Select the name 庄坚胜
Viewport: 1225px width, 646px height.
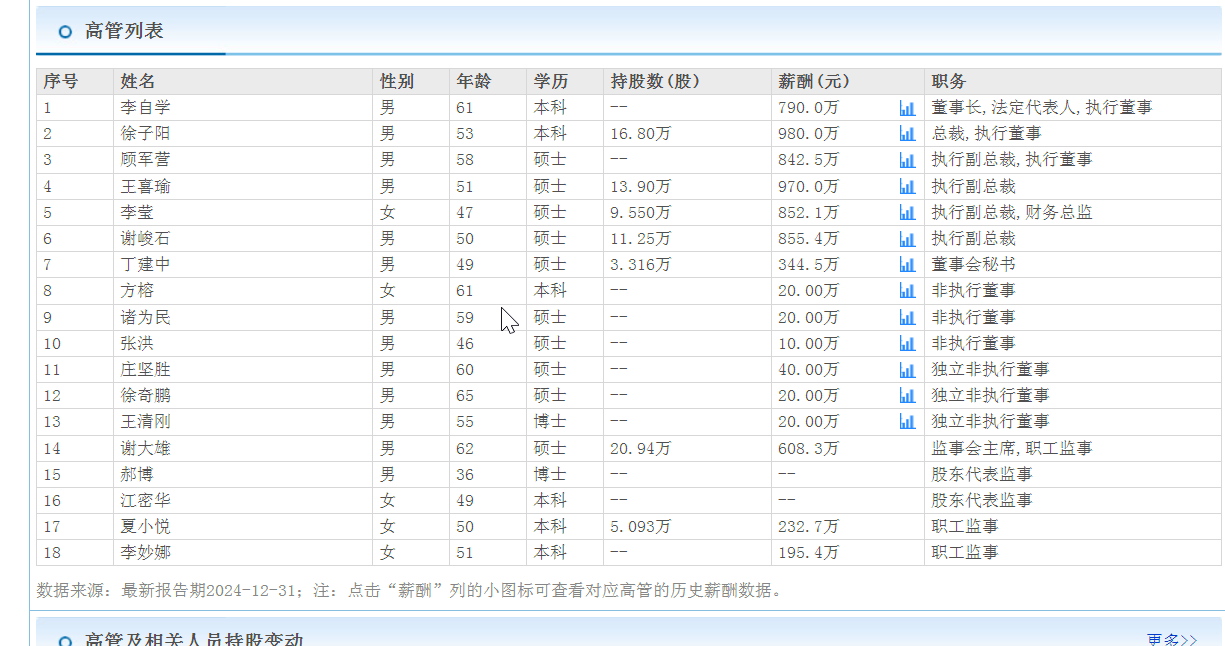tap(146, 370)
